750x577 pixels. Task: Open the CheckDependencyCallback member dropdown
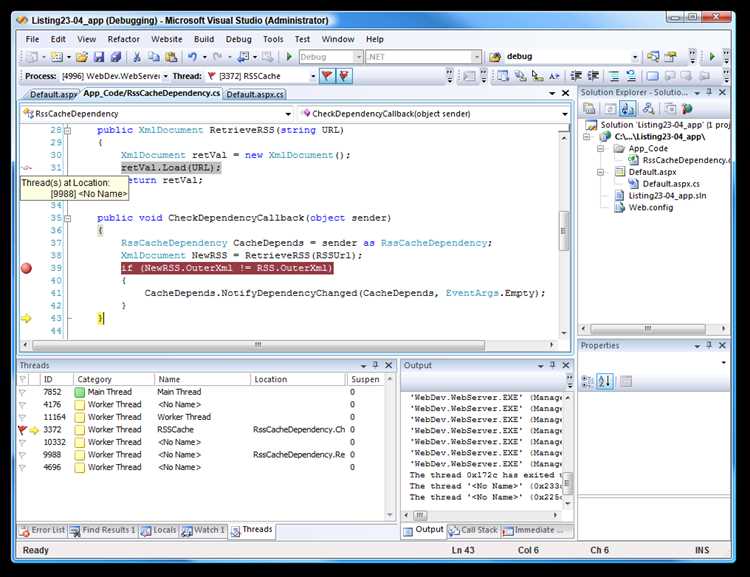(x=564, y=114)
